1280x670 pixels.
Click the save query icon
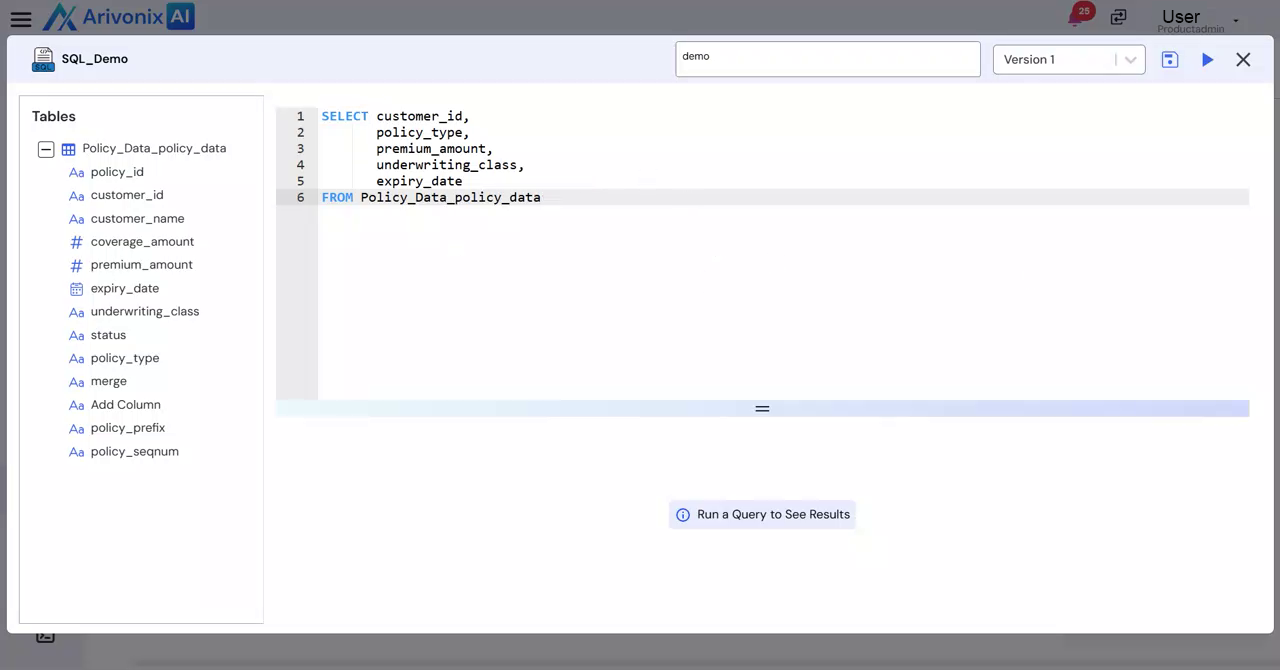click(1169, 60)
